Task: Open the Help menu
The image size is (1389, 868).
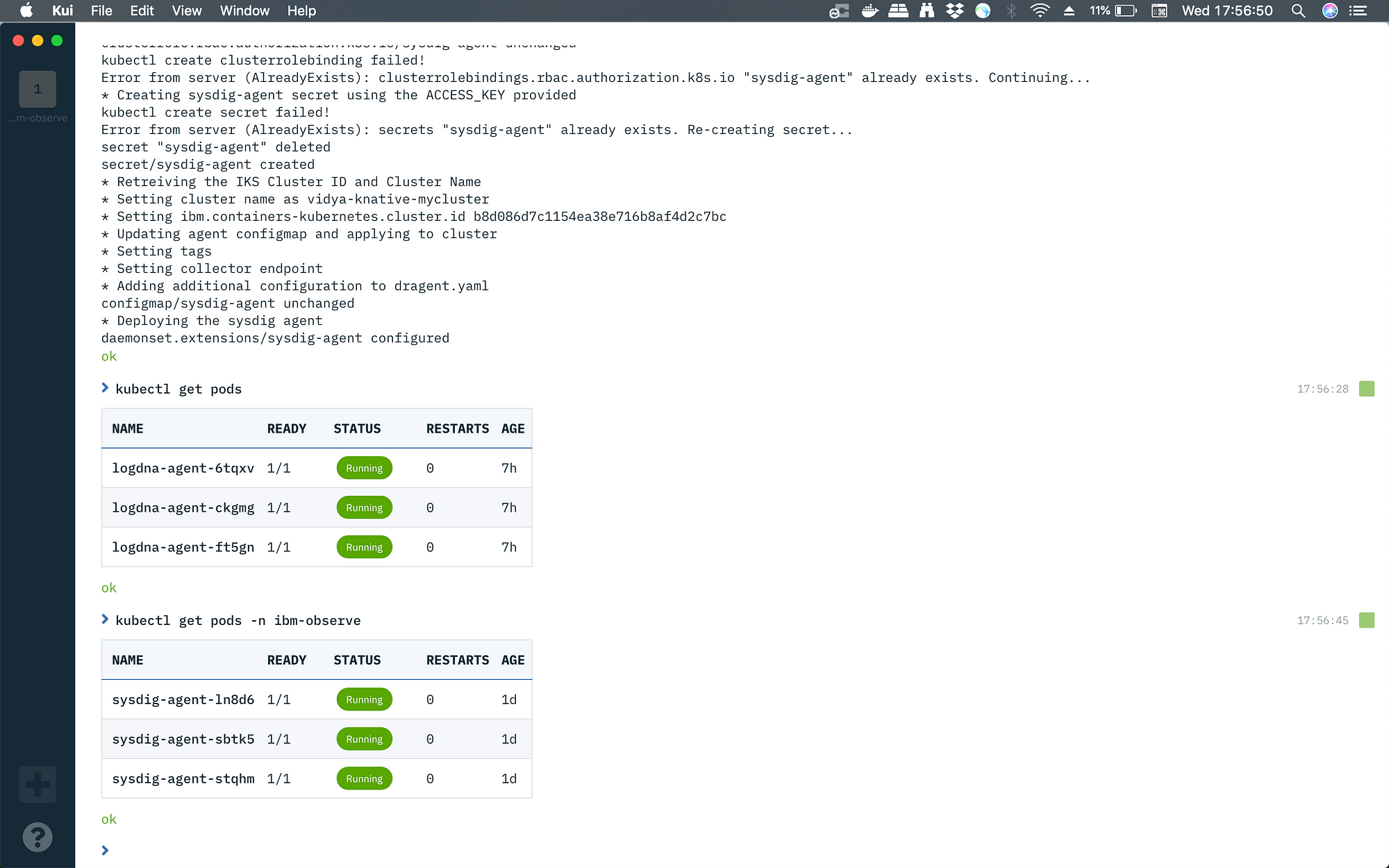Action: coord(301,10)
